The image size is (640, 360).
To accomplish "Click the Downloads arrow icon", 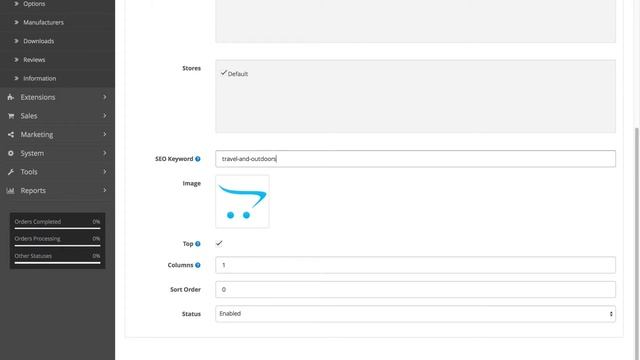I will 16,41.
